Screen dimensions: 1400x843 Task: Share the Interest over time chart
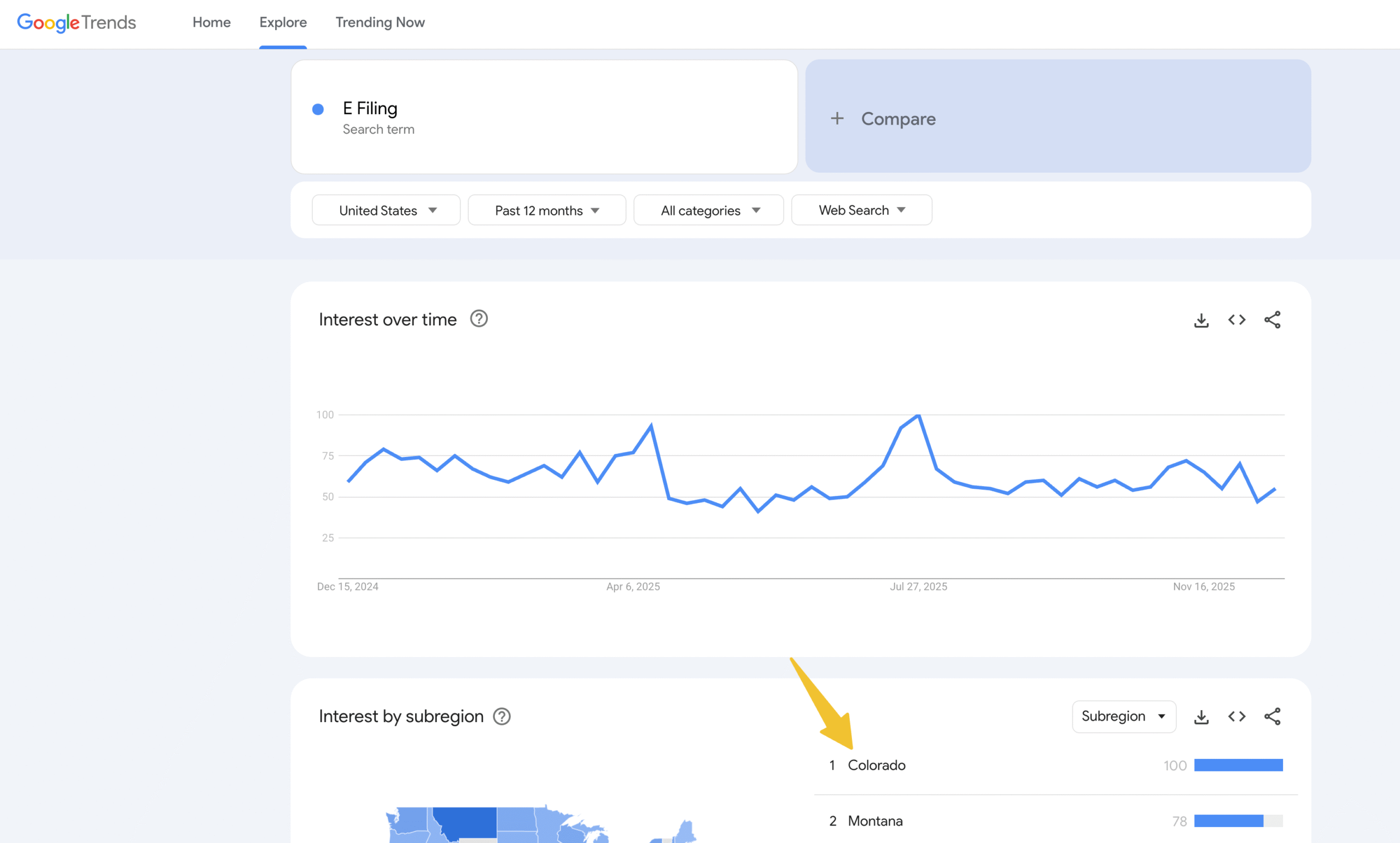coord(1271,320)
